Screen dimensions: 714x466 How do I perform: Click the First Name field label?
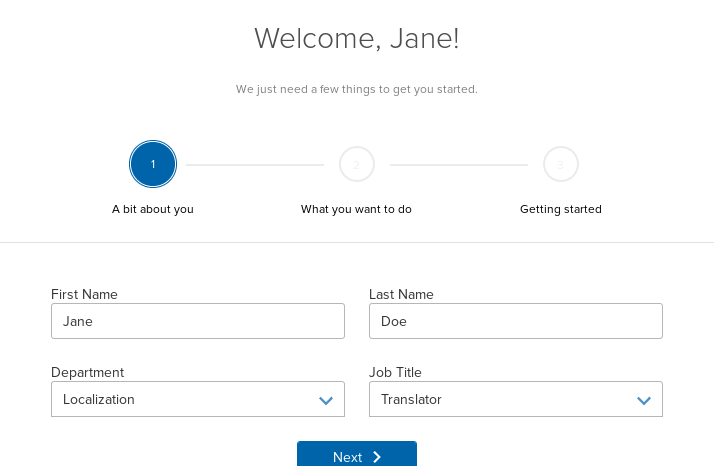point(84,294)
